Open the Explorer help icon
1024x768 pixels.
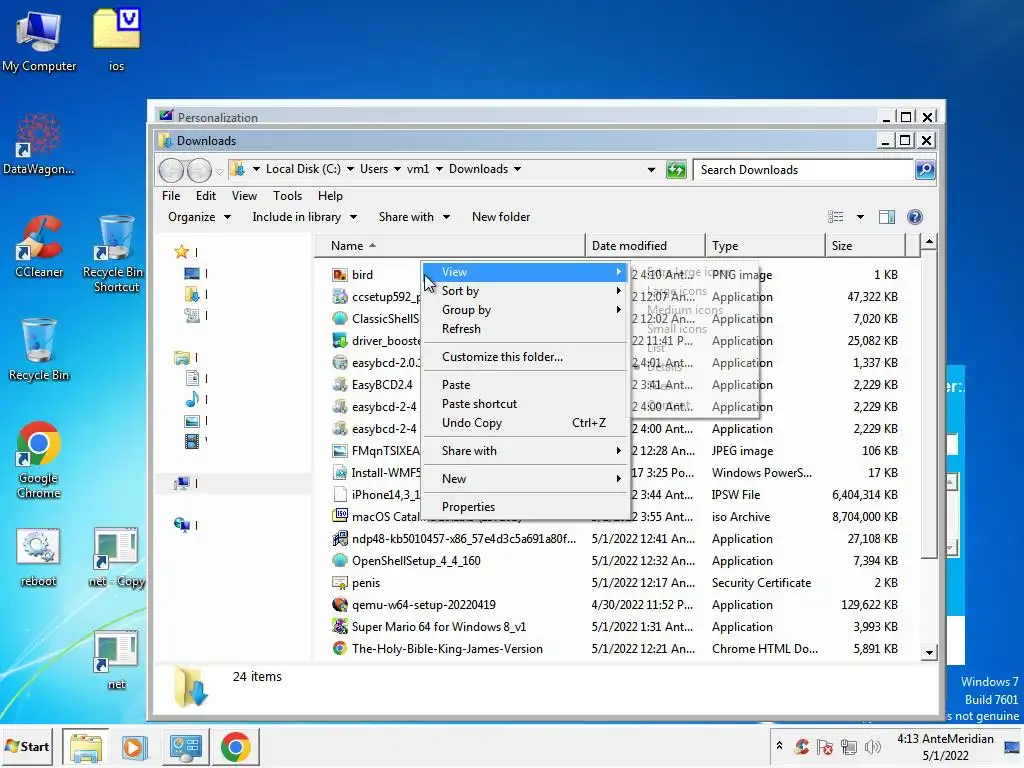coord(915,217)
